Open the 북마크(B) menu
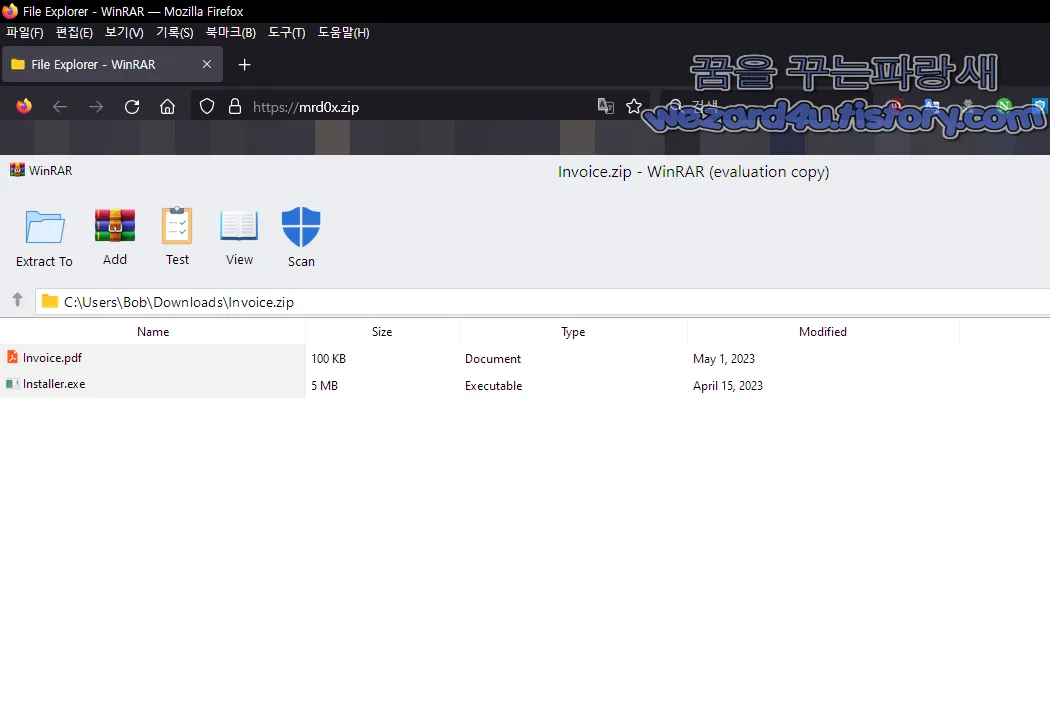Screen dimensions: 1050x706 click(230, 33)
